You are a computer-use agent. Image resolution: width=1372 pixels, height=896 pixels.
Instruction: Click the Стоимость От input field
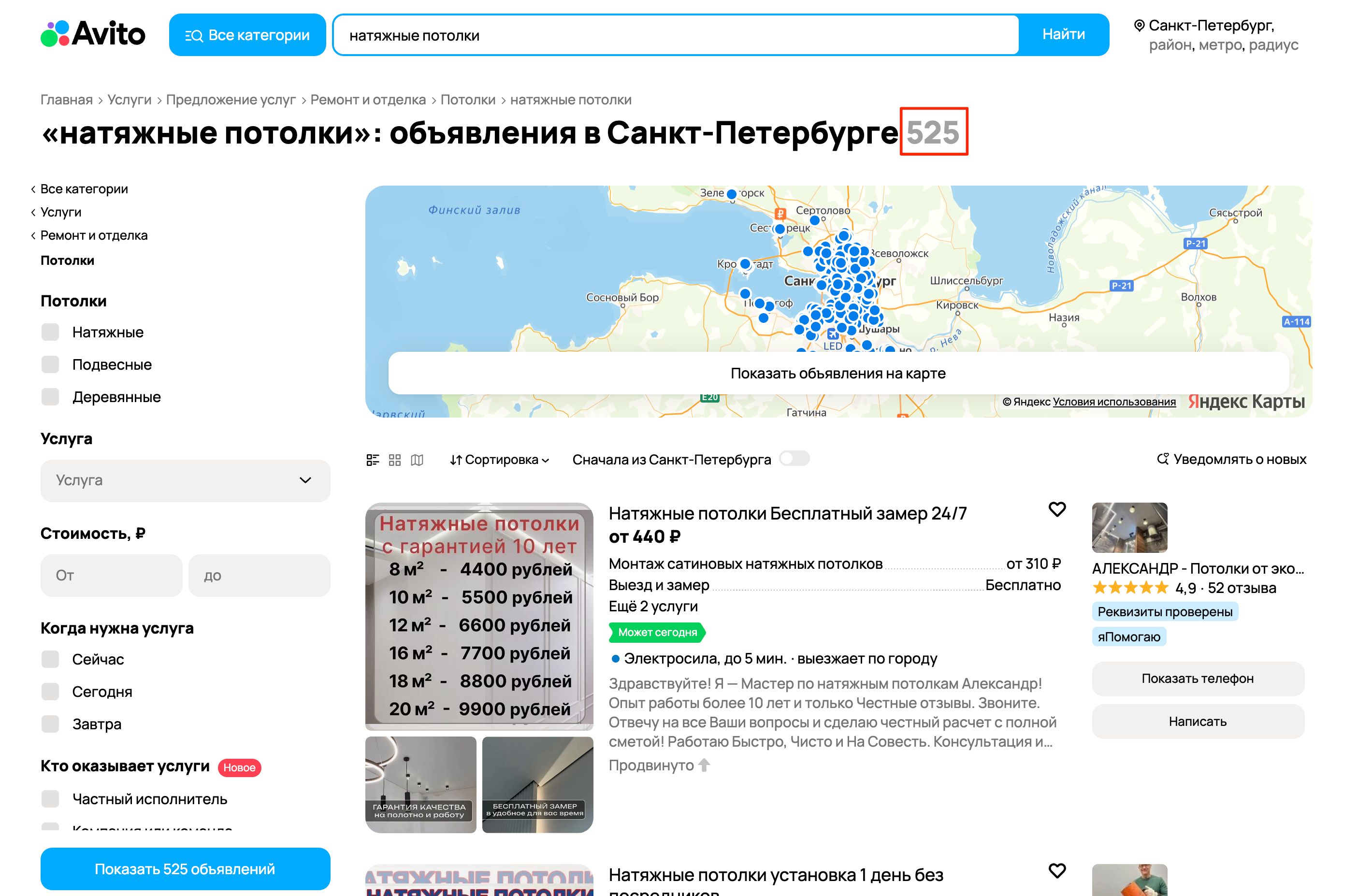[111, 575]
